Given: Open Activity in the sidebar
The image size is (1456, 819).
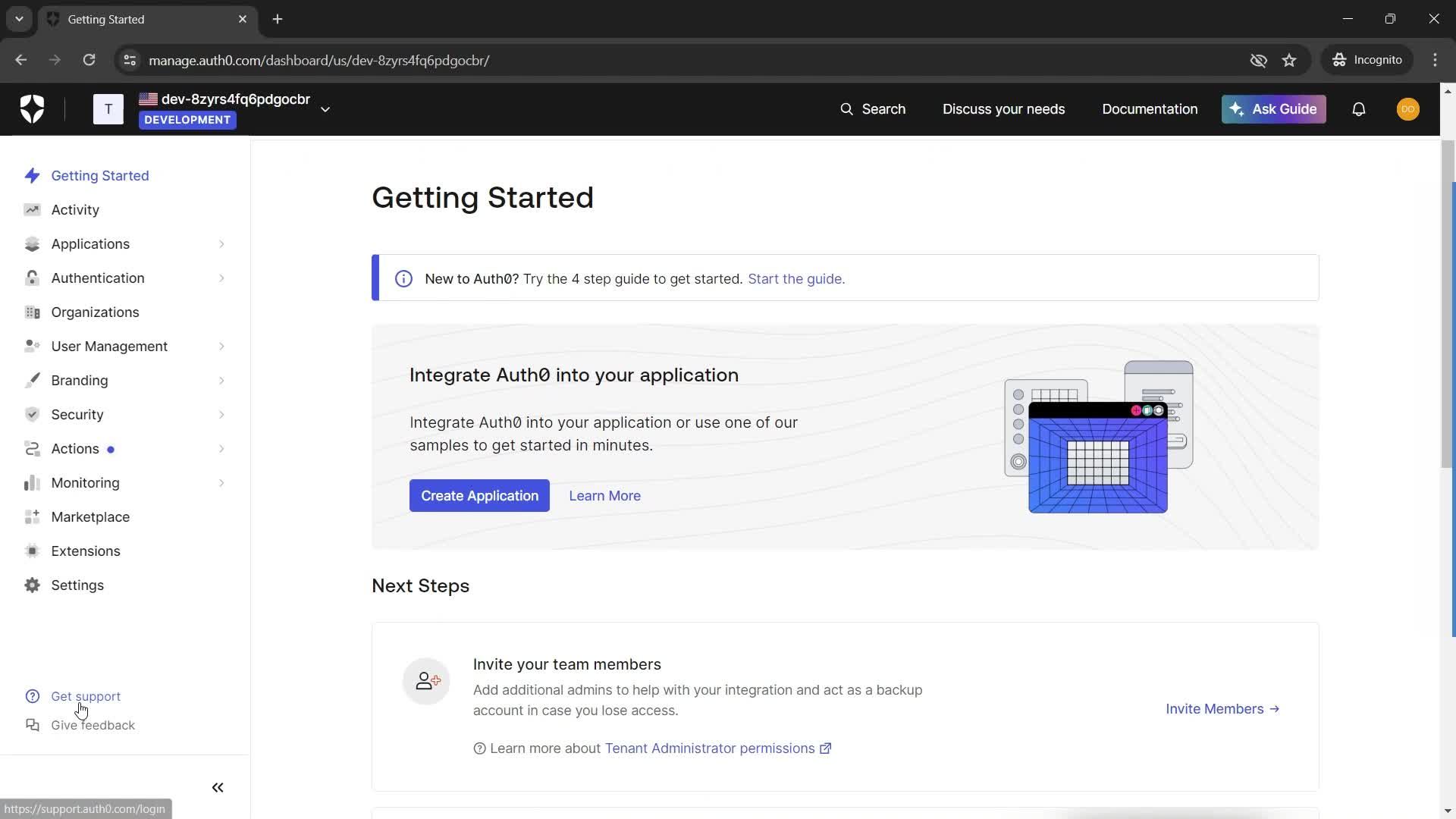Looking at the screenshot, I should click(x=75, y=210).
